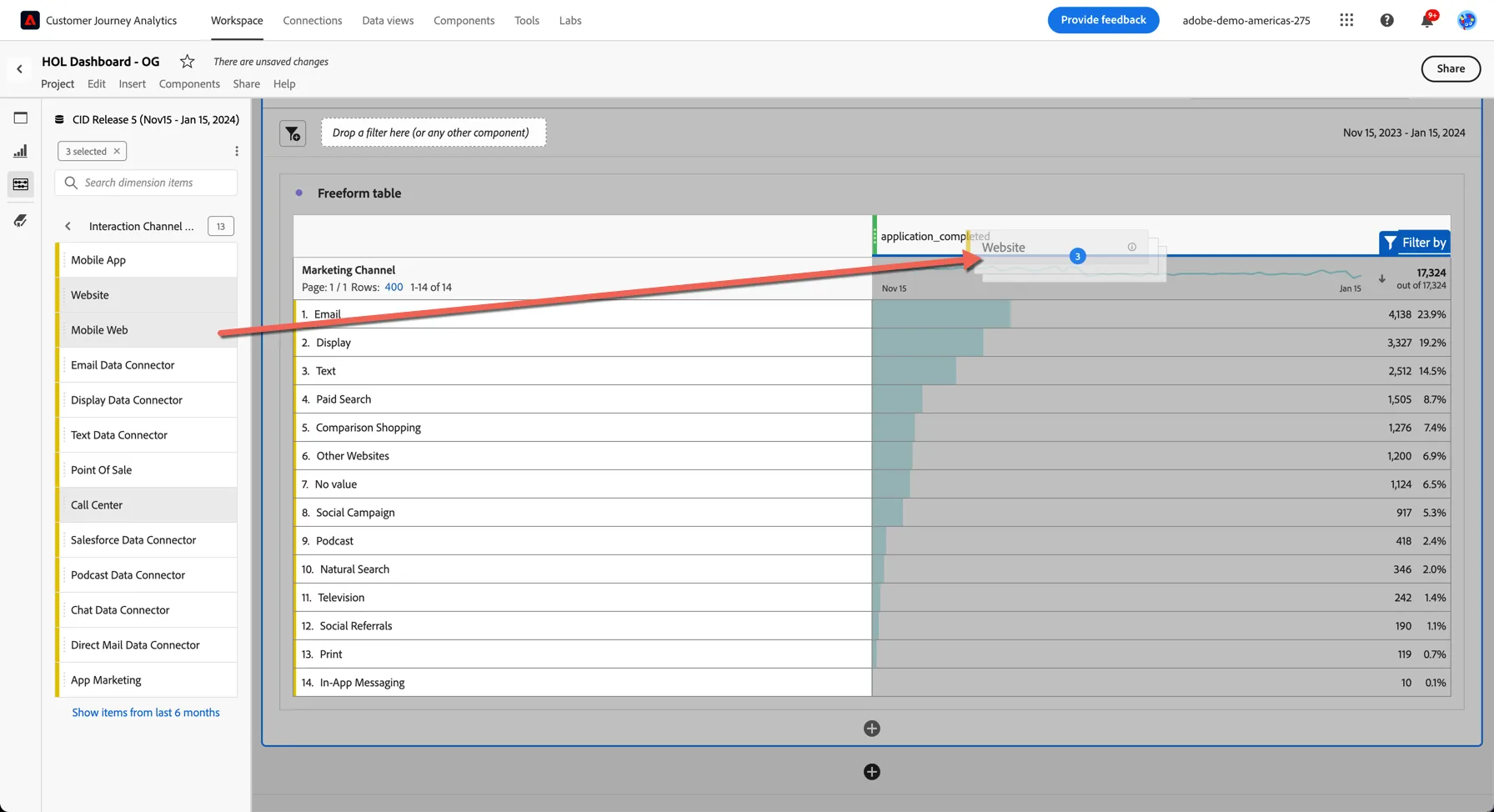Click the Filter by button
The height and width of the screenshot is (812, 1494).
[1415, 243]
